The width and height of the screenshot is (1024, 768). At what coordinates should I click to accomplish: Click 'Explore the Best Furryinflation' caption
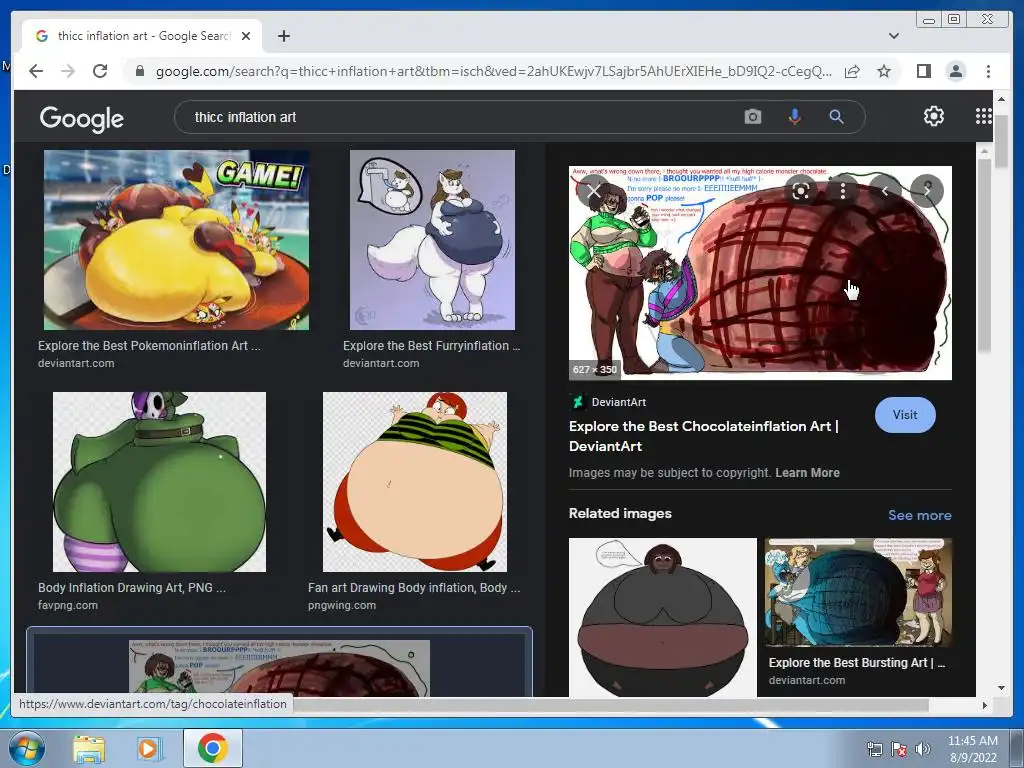pos(432,345)
